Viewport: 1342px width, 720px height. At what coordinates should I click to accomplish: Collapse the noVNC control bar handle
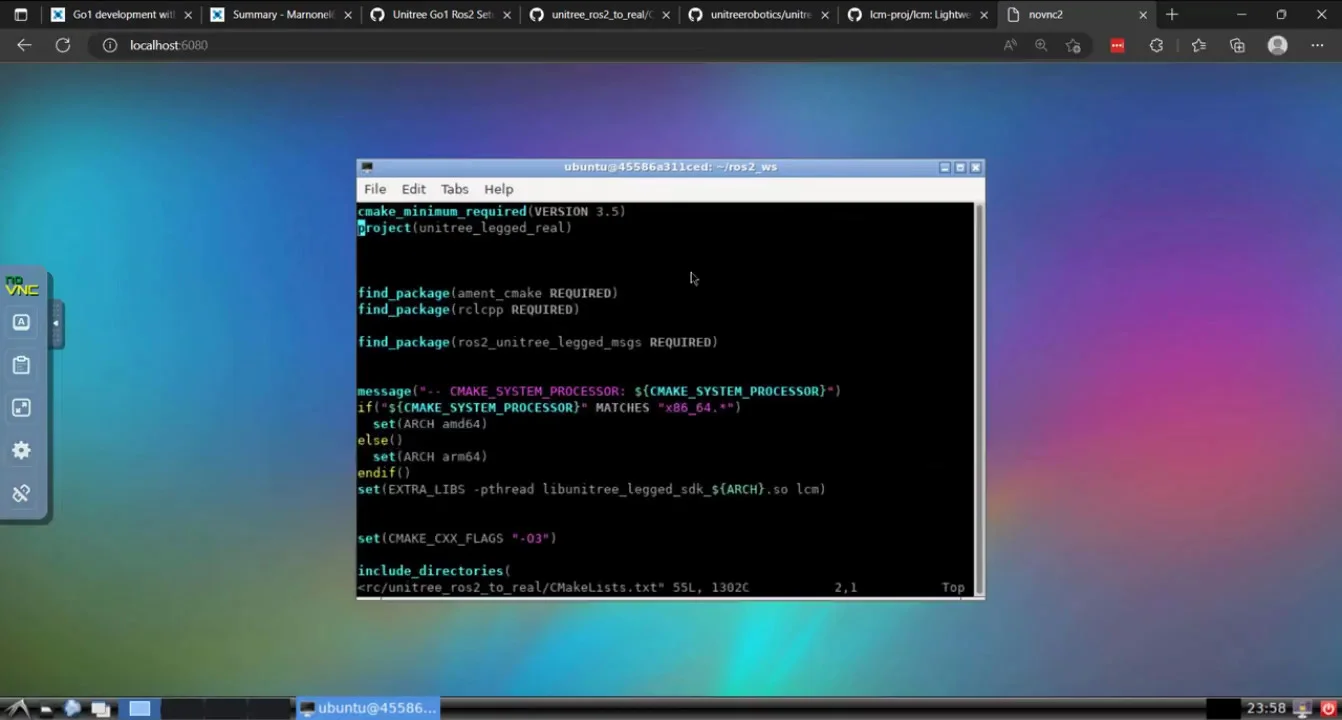(56, 324)
